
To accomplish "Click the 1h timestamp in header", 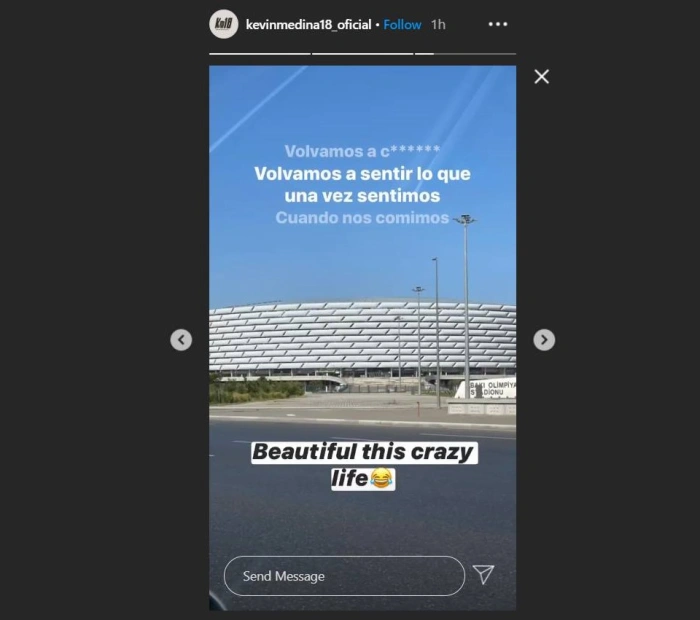I will click(x=438, y=25).
